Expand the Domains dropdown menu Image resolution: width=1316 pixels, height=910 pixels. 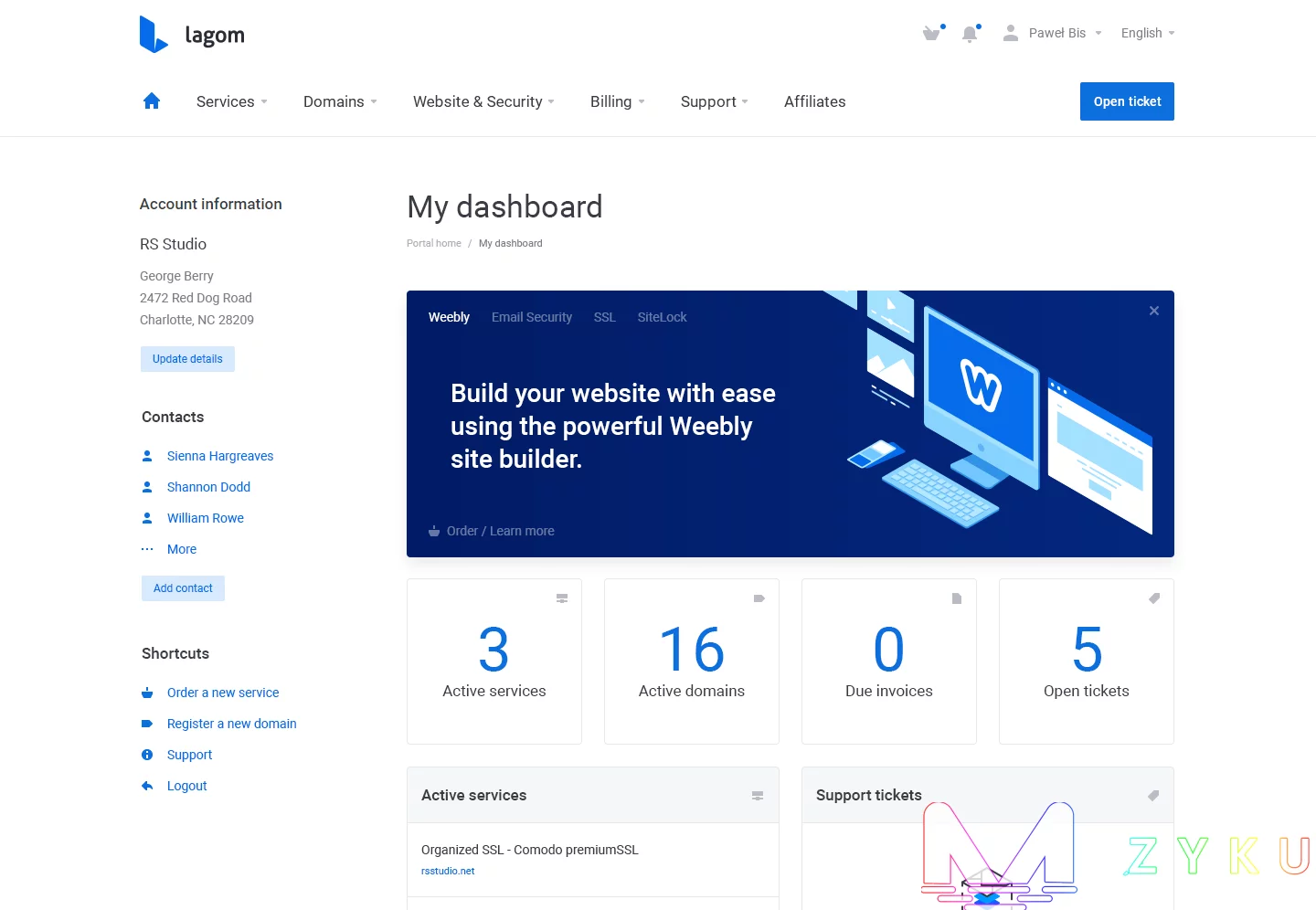340,101
